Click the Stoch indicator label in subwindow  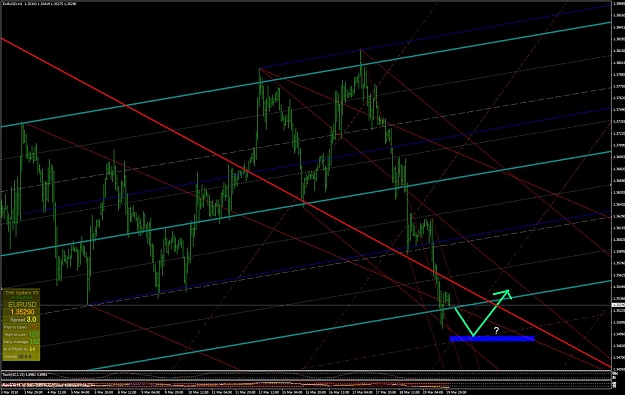25,374
